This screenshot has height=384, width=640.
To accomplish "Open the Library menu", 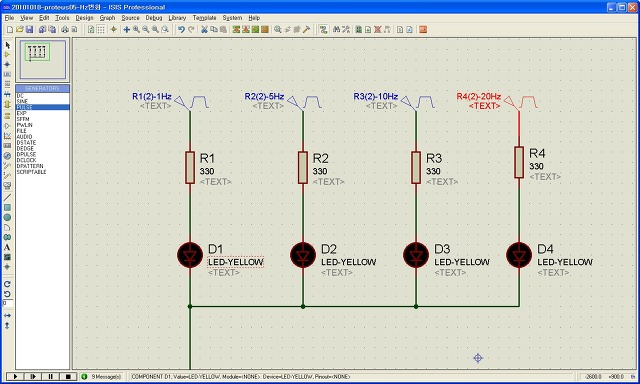I will [x=177, y=18].
